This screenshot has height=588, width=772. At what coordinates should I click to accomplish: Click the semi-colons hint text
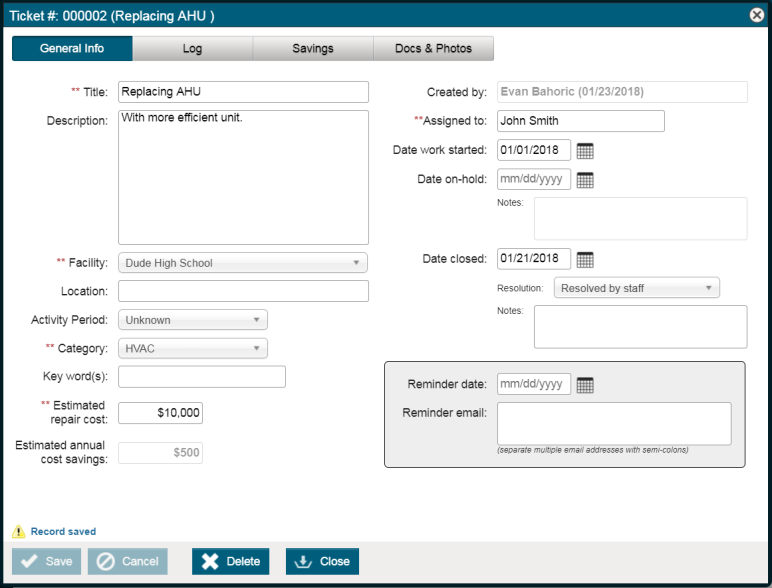point(593,450)
